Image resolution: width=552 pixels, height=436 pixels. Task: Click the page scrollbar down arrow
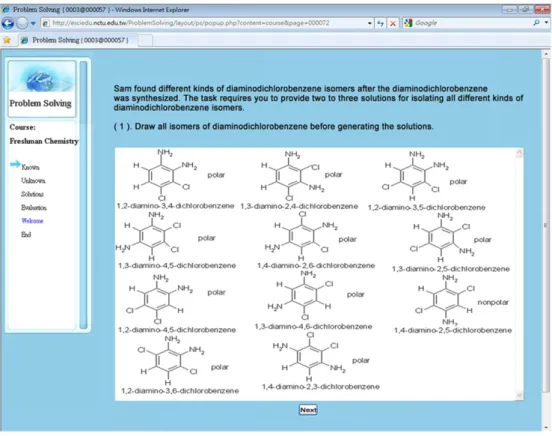(x=546, y=428)
